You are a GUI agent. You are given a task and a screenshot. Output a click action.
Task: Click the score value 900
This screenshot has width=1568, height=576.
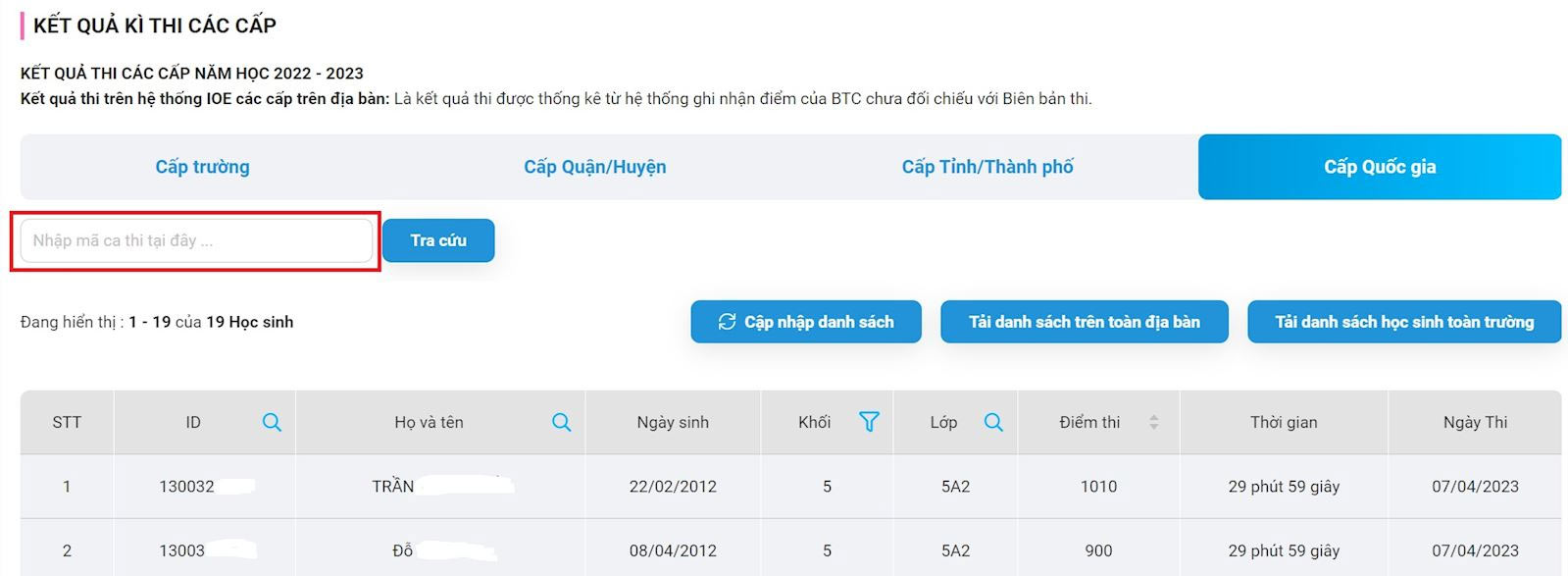[x=1098, y=550]
